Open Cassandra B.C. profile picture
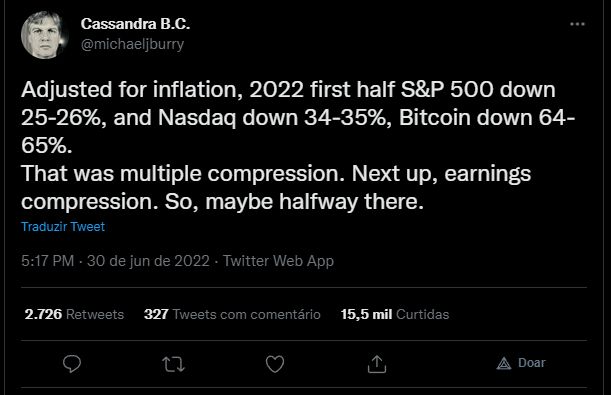This screenshot has width=611, height=395. (44, 35)
